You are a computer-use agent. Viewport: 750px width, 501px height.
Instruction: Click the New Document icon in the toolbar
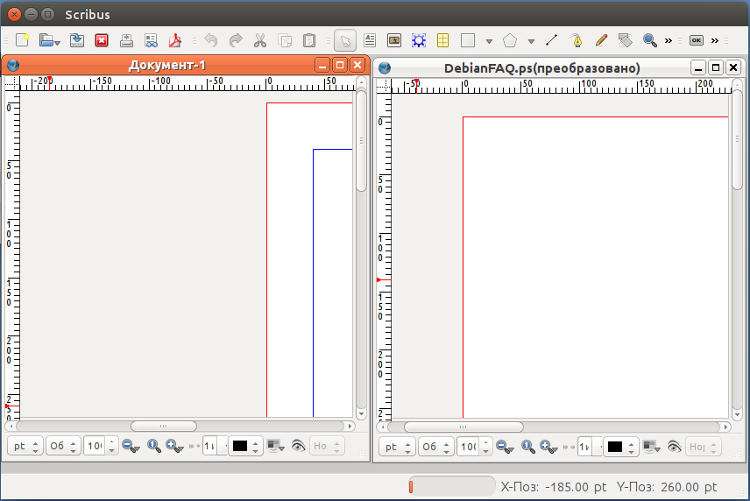point(22,41)
